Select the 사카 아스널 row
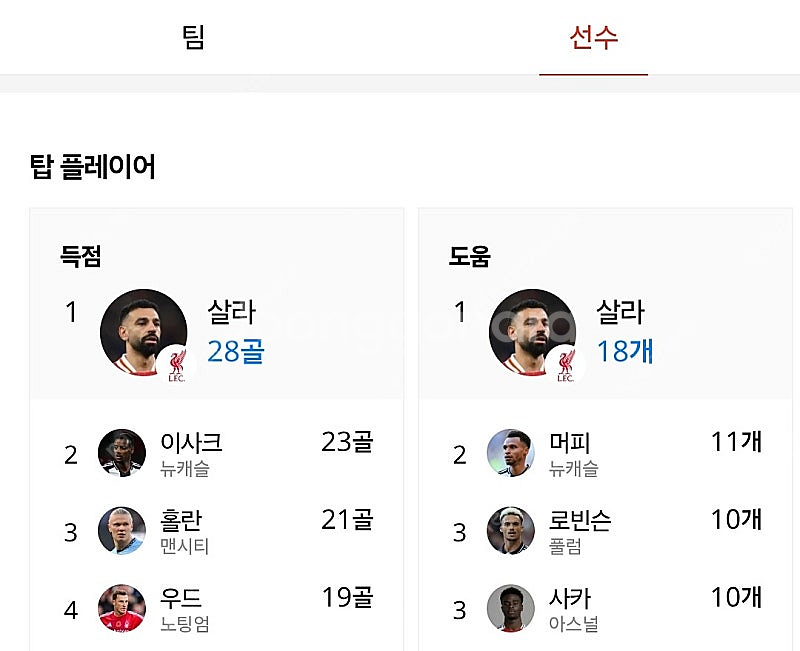 click(x=604, y=609)
